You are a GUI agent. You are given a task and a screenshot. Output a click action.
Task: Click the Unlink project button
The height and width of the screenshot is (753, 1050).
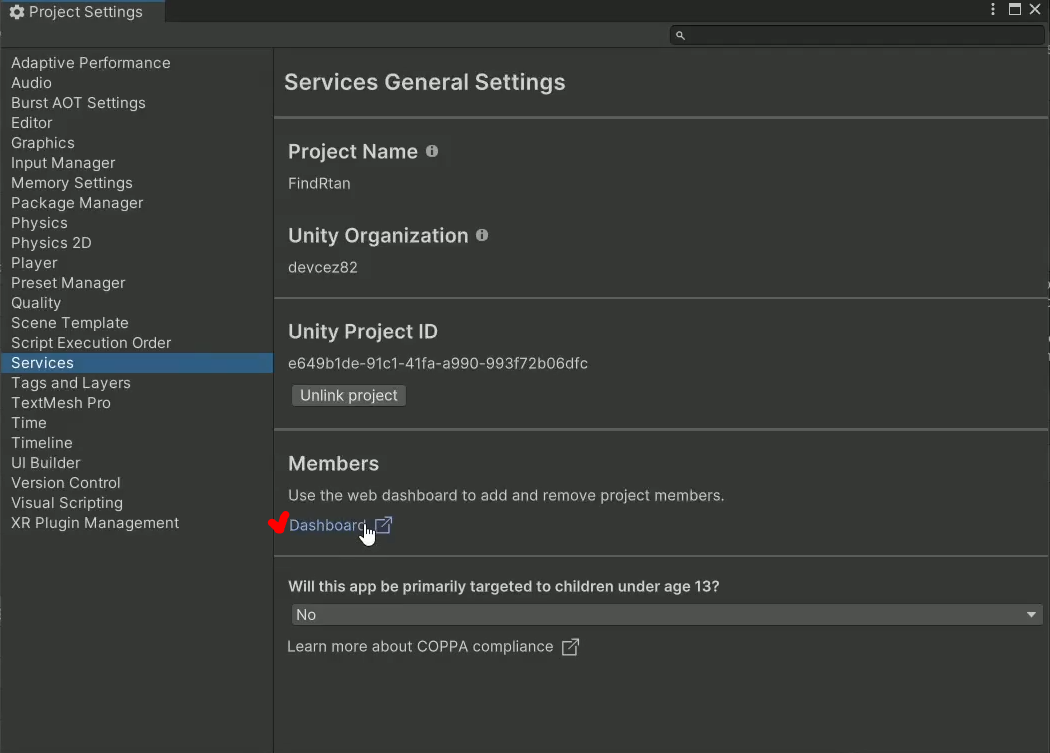coord(349,395)
